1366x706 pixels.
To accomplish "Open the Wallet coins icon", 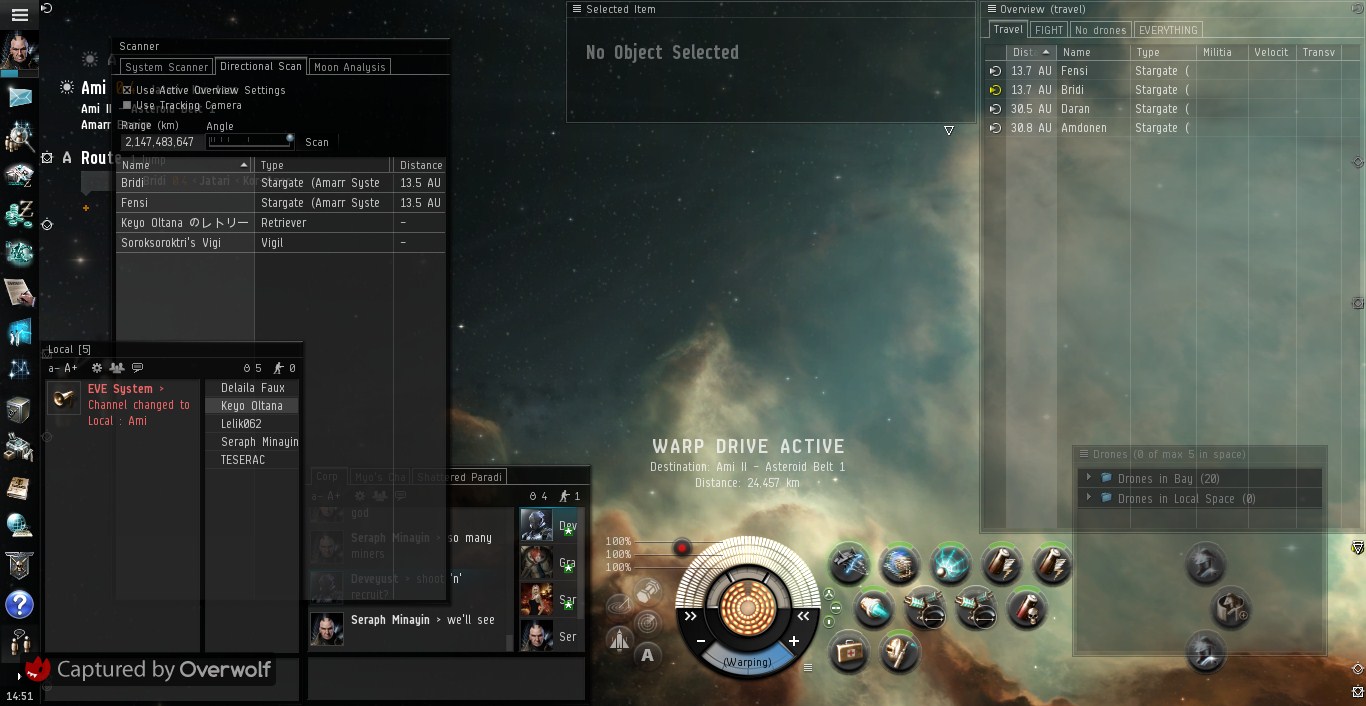I will [19, 213].
